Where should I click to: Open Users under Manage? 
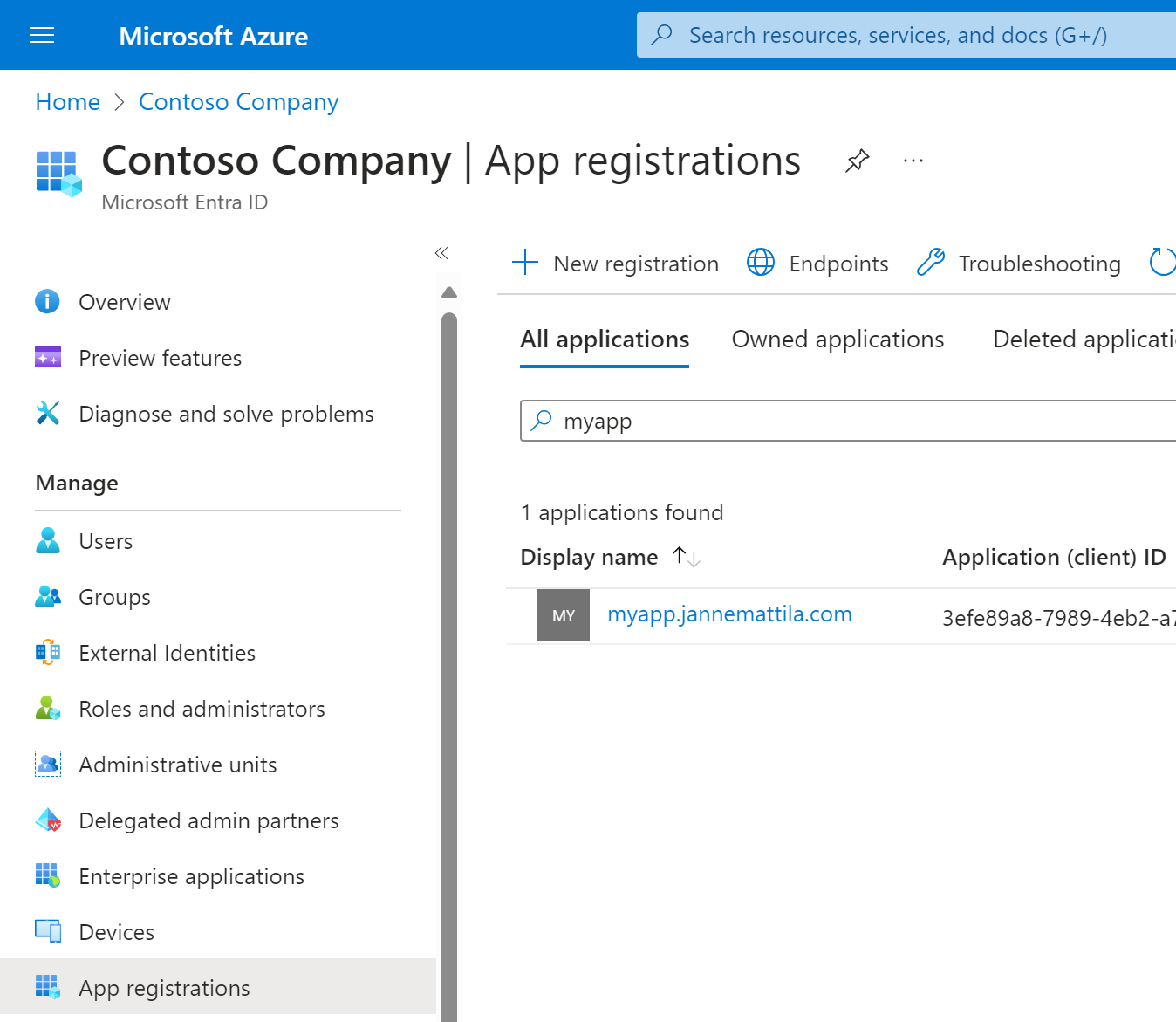point(106,541)
